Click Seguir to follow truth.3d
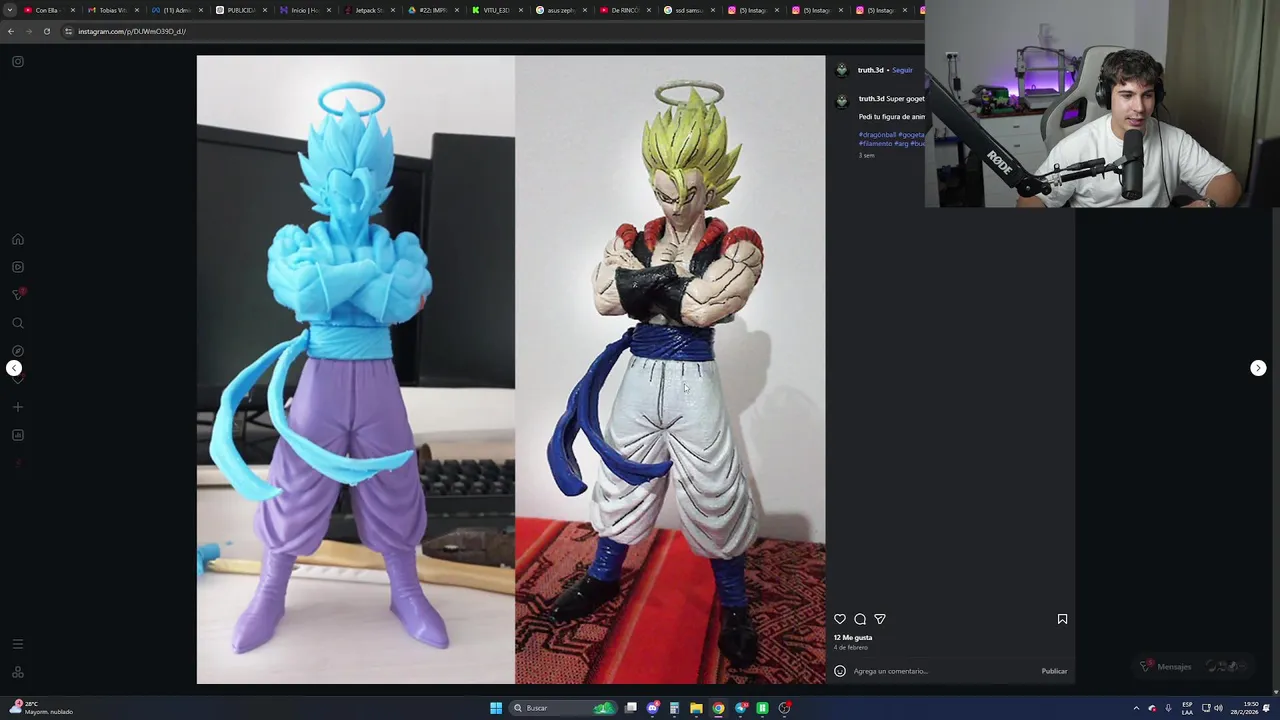The width and height of the screenshot is (1280, 720). click(902, 70)
